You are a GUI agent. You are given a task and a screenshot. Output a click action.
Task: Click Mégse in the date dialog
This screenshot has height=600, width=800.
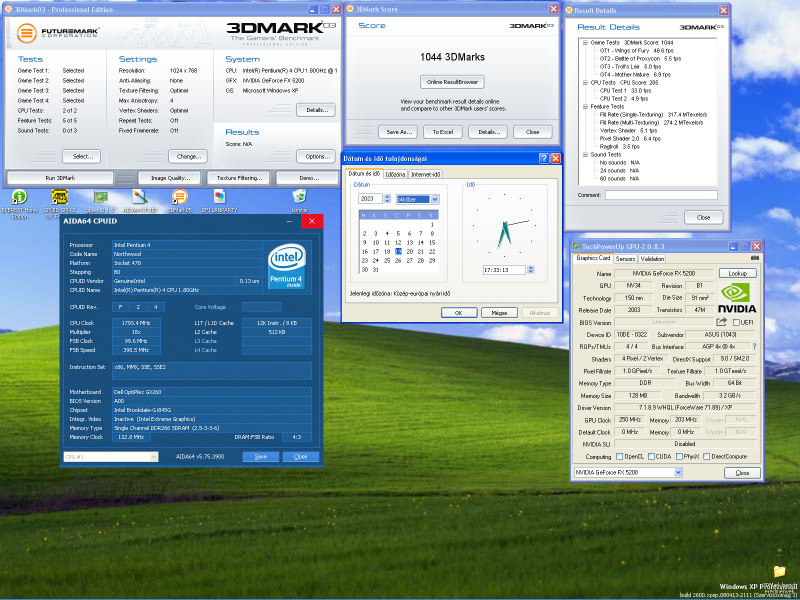click(499, 313)
